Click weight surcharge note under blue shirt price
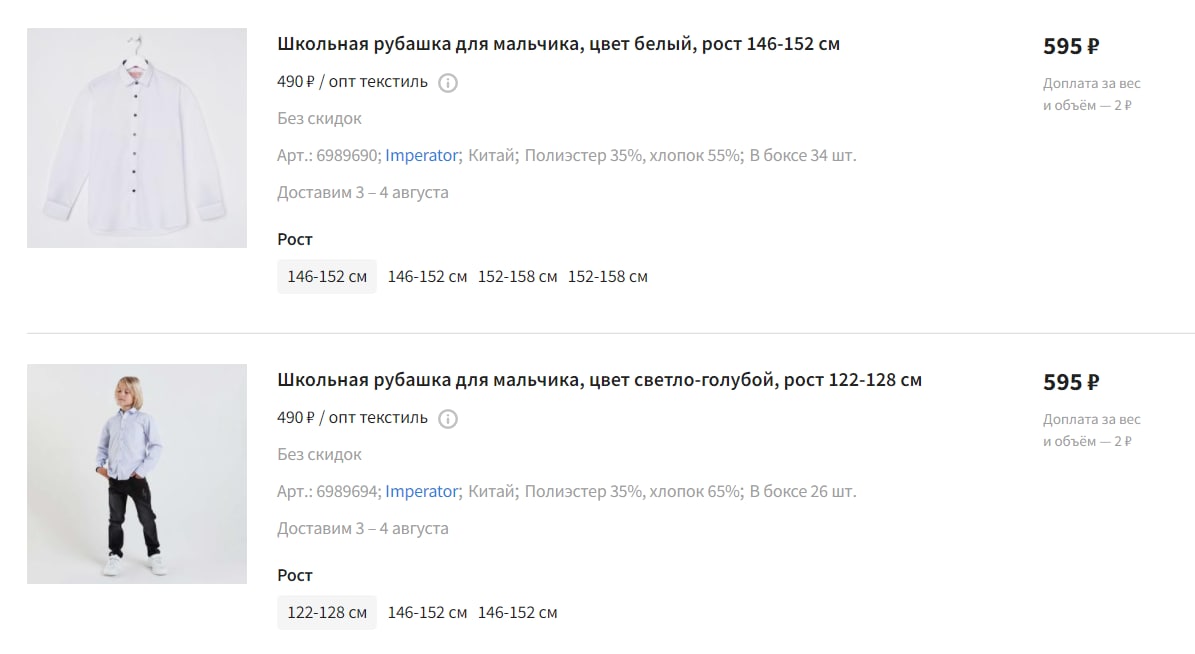Screen dimensions: 1195x654 [x=1092, y=431]
